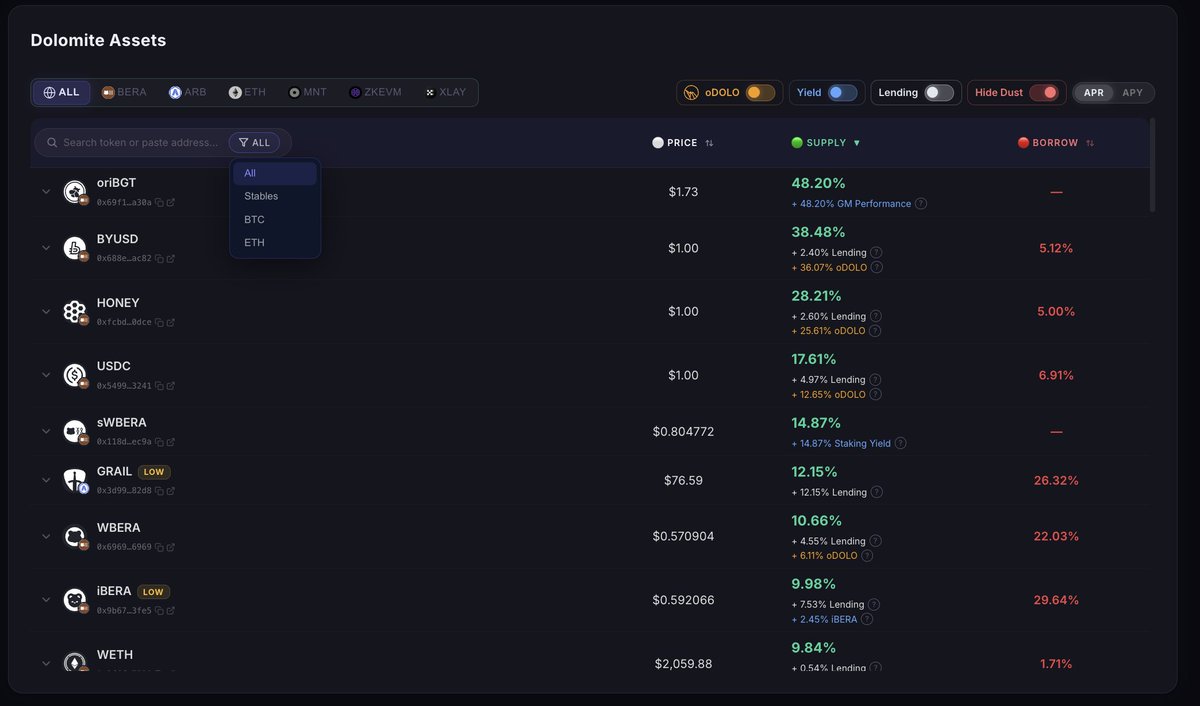Switch to the MNT network tab
Viewport: 1200px width, 706px height.
tap(308, 93)
